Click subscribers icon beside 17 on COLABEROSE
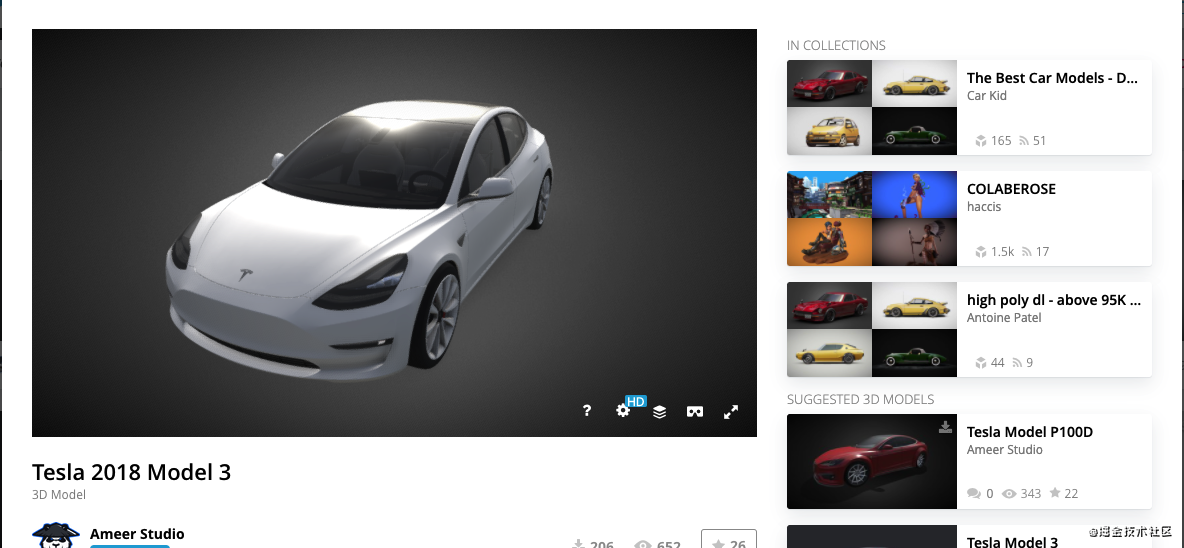The image size is (1184, 548). pos(1026,251)
